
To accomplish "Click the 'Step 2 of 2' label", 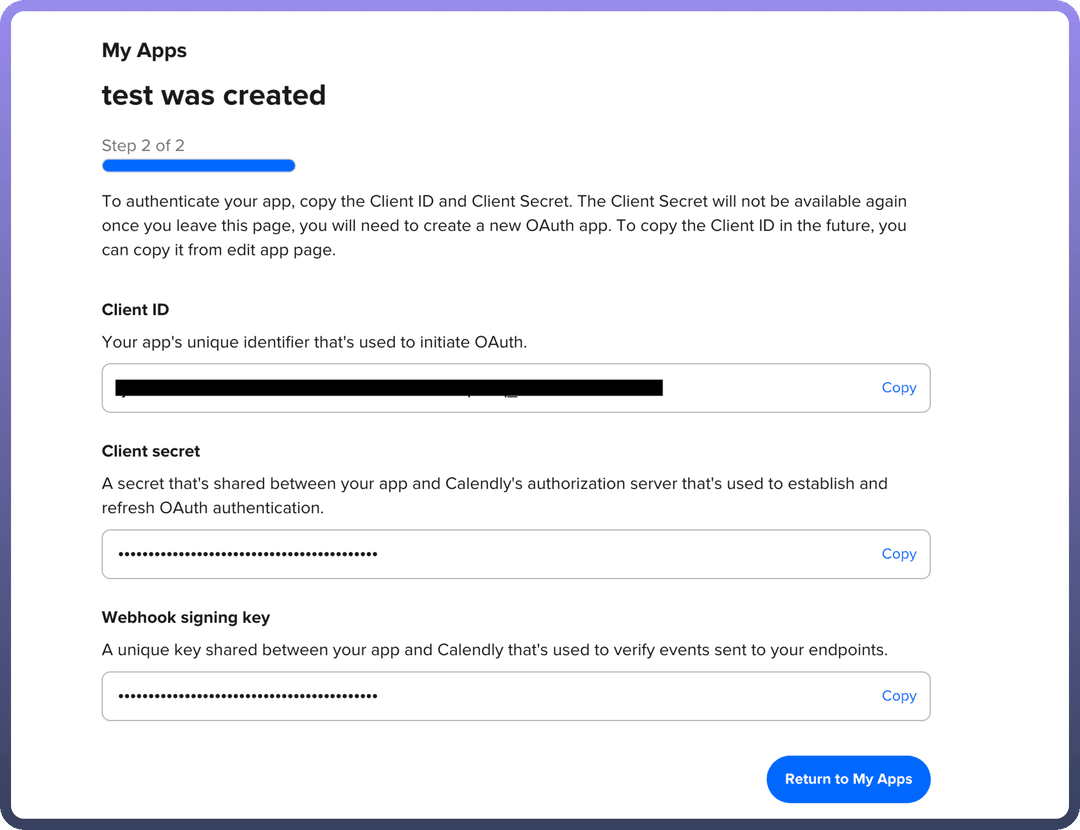I will (143, 146).
